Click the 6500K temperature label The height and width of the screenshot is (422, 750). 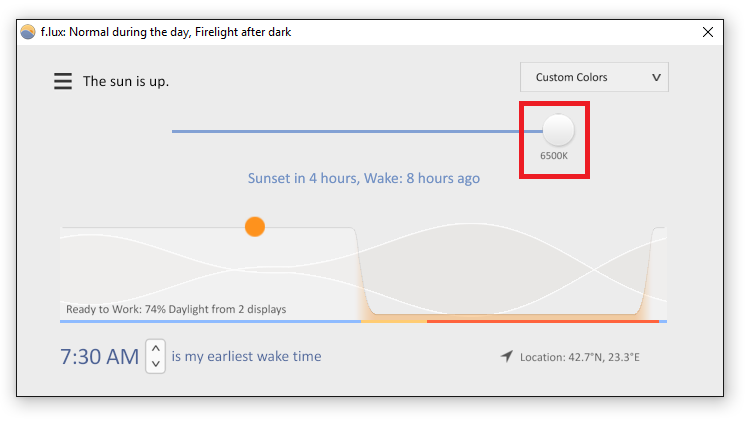coord(554,156)
